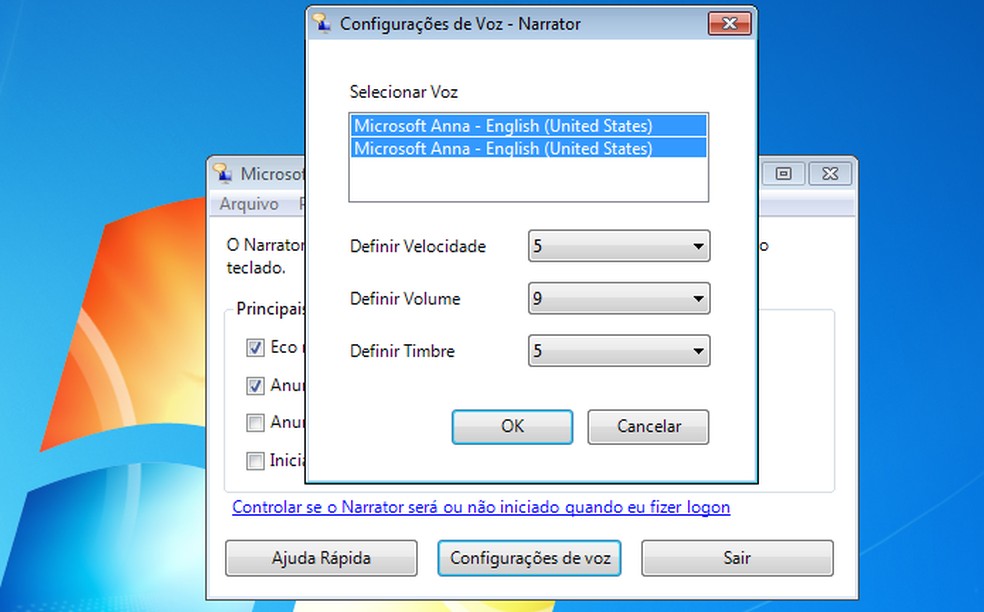984x612 pixels.
Task: Toggle the Eco checkbox in Narrator window
Action: [x=255, y=348]
